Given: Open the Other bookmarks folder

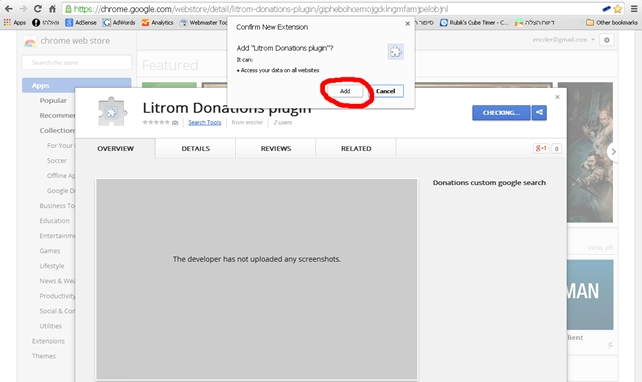Looking at the screenshot, I should pyautogui.click(x=612, y=23).
